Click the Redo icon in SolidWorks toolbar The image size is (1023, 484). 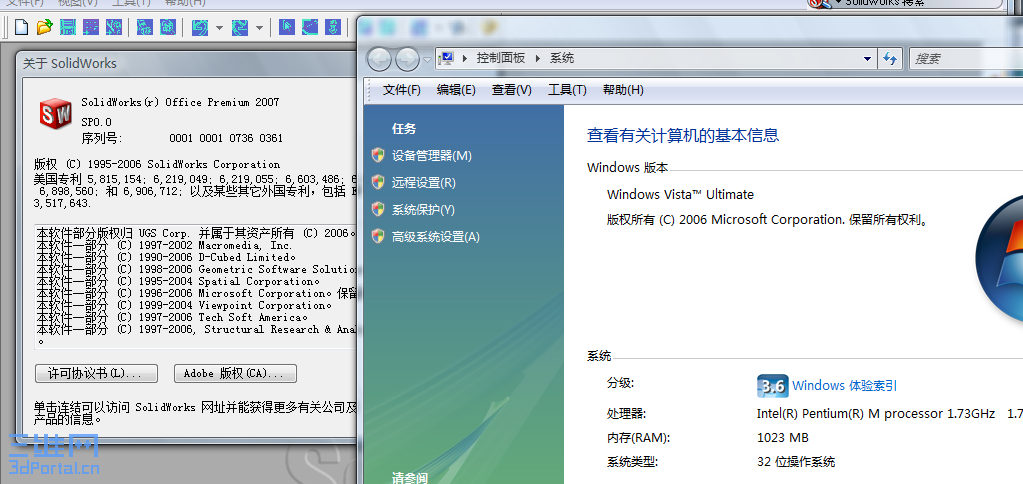tap(239, 27)
